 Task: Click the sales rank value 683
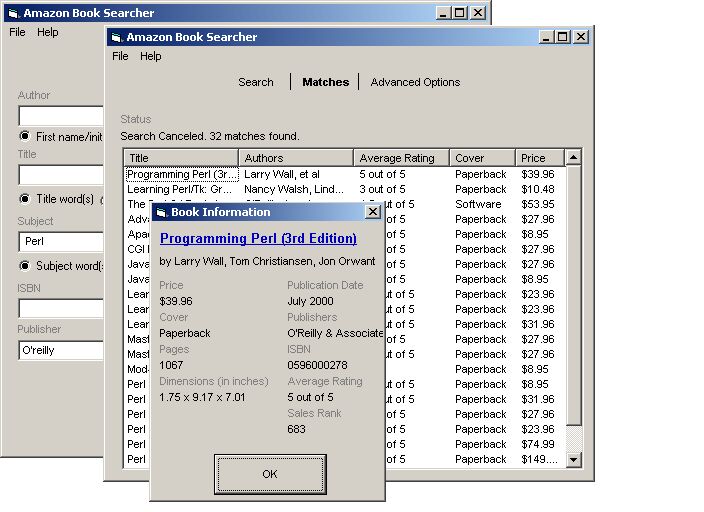[x=296, y=429]
